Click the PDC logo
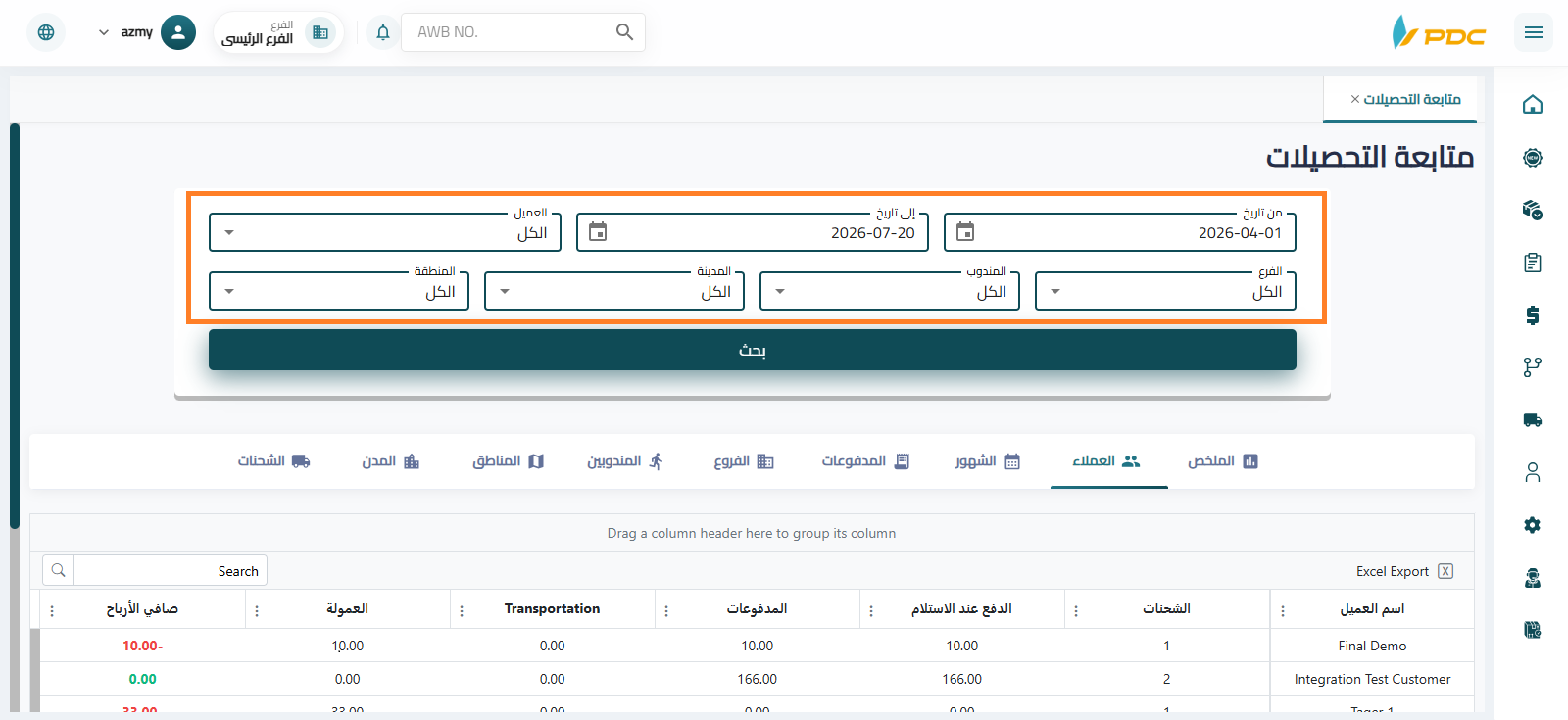This screenshot has height=720, width=1568. pyautogui.click(x=1439, y=32)
